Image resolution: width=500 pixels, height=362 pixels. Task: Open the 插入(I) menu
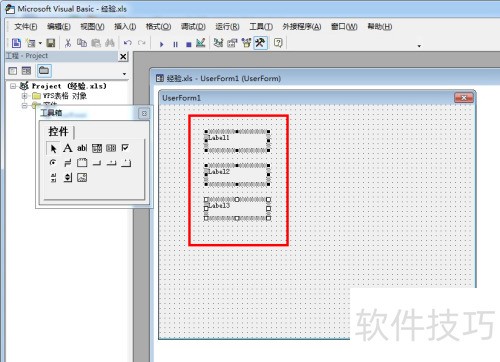(125, 27)
